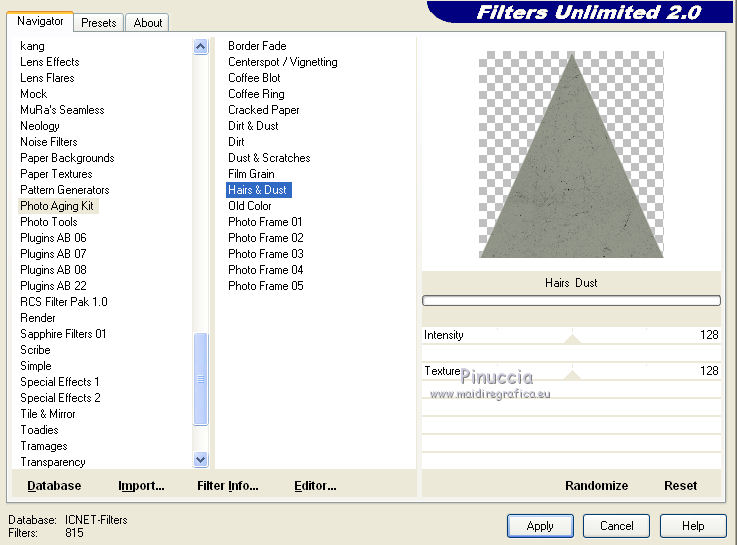The width and height of the screenshot is (737, 545).
Task: Adjust the Texture slider handle
Action: pos(572,374)
